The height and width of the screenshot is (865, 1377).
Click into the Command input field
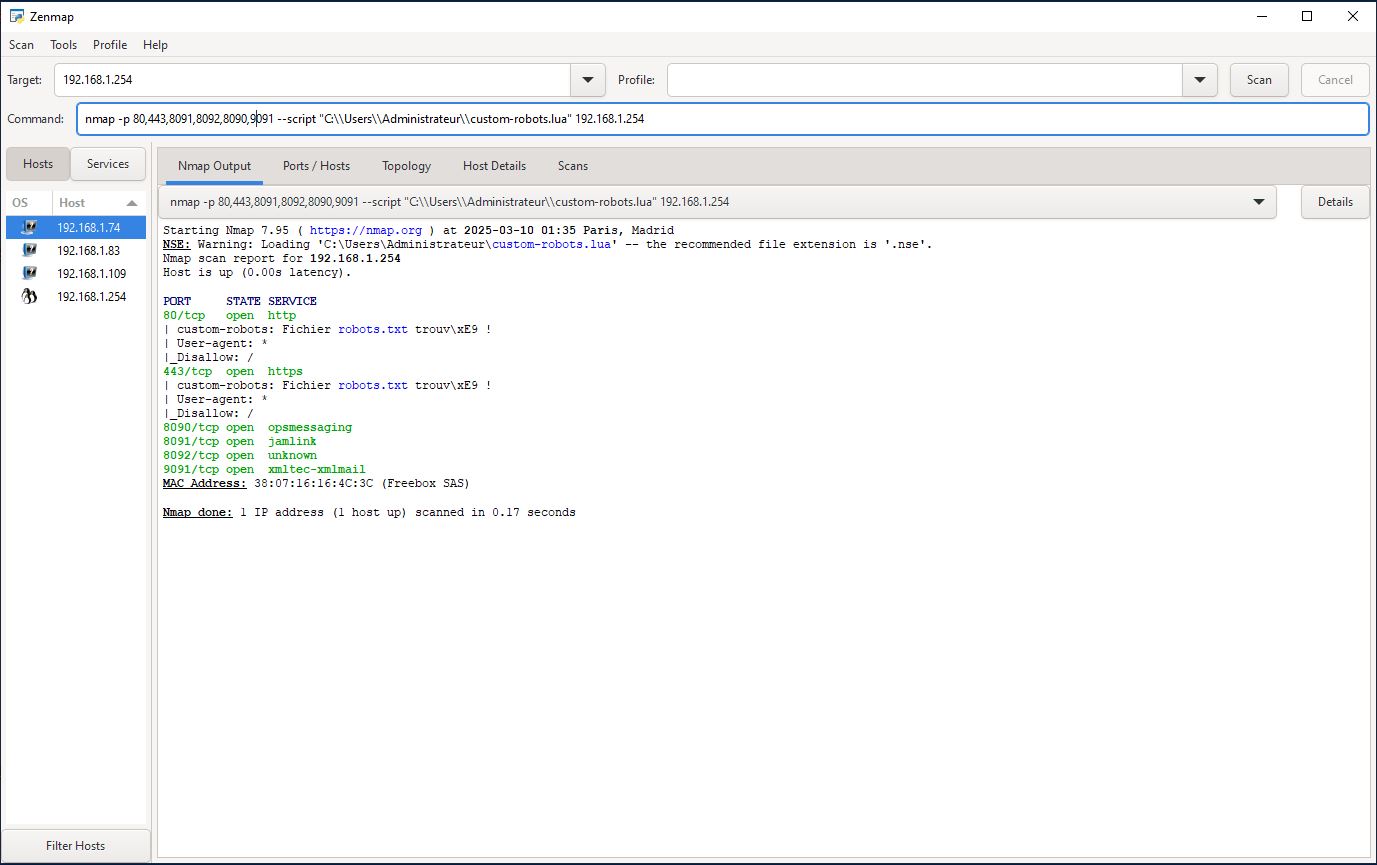coord(722,119)
